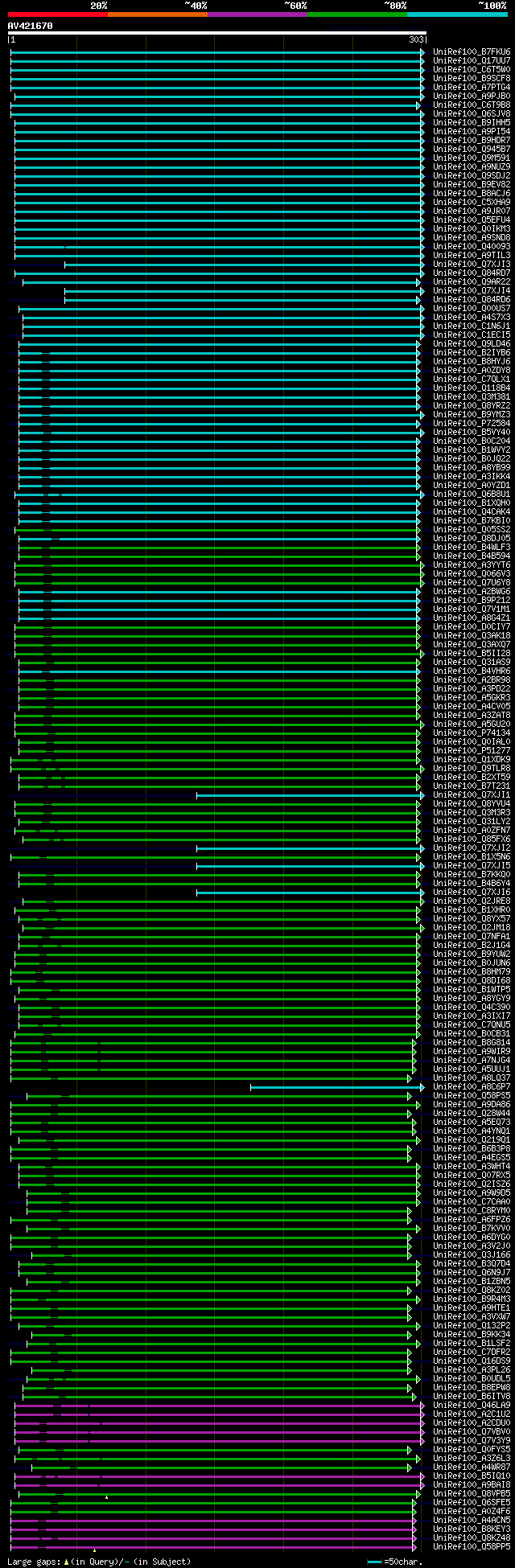The height and width of the screenshot is (1568, 515).
Task: Open hit UniRef100_B7FKU6
Action: [472, 51]
